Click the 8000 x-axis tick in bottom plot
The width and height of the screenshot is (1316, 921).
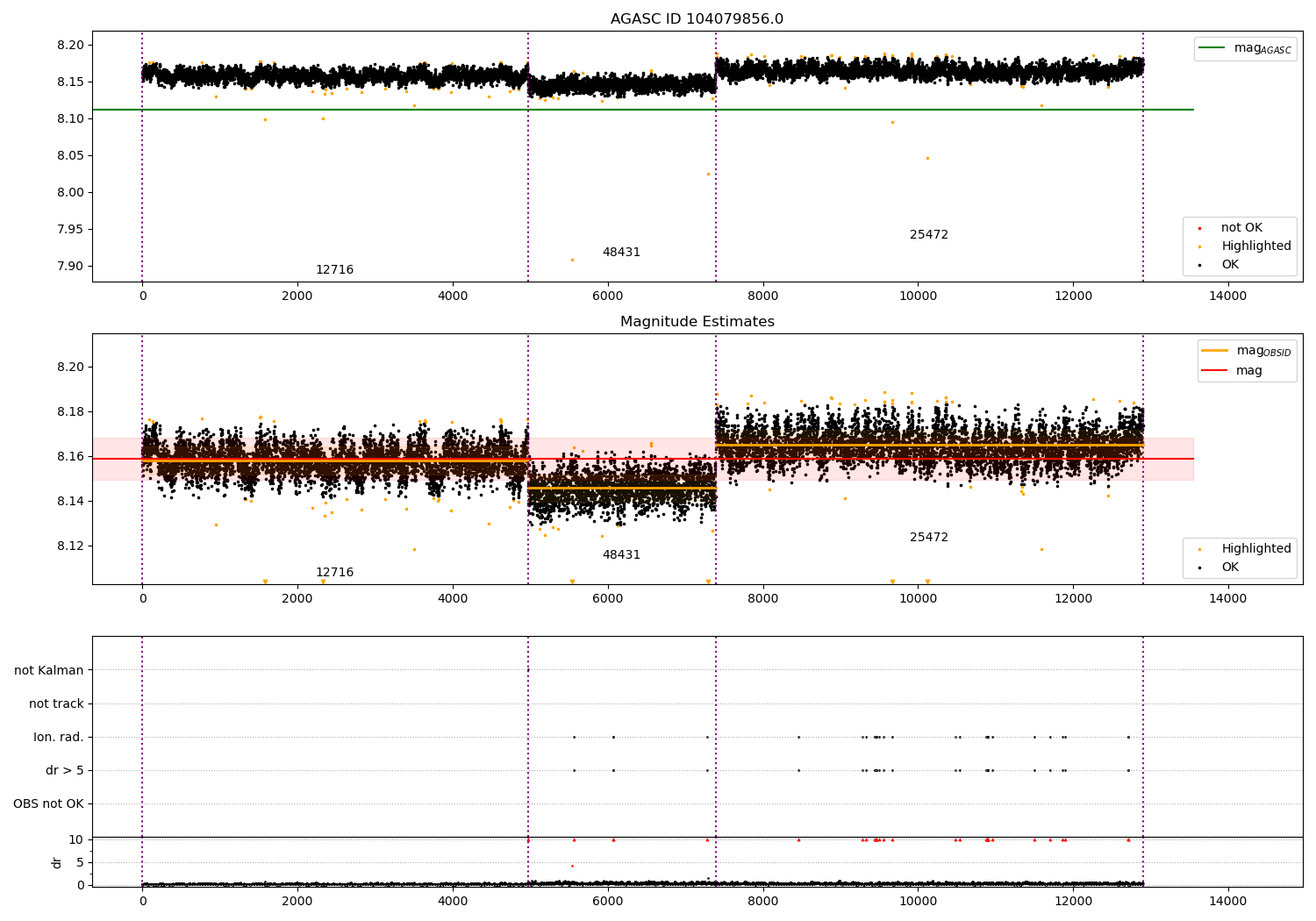(763, 902)
